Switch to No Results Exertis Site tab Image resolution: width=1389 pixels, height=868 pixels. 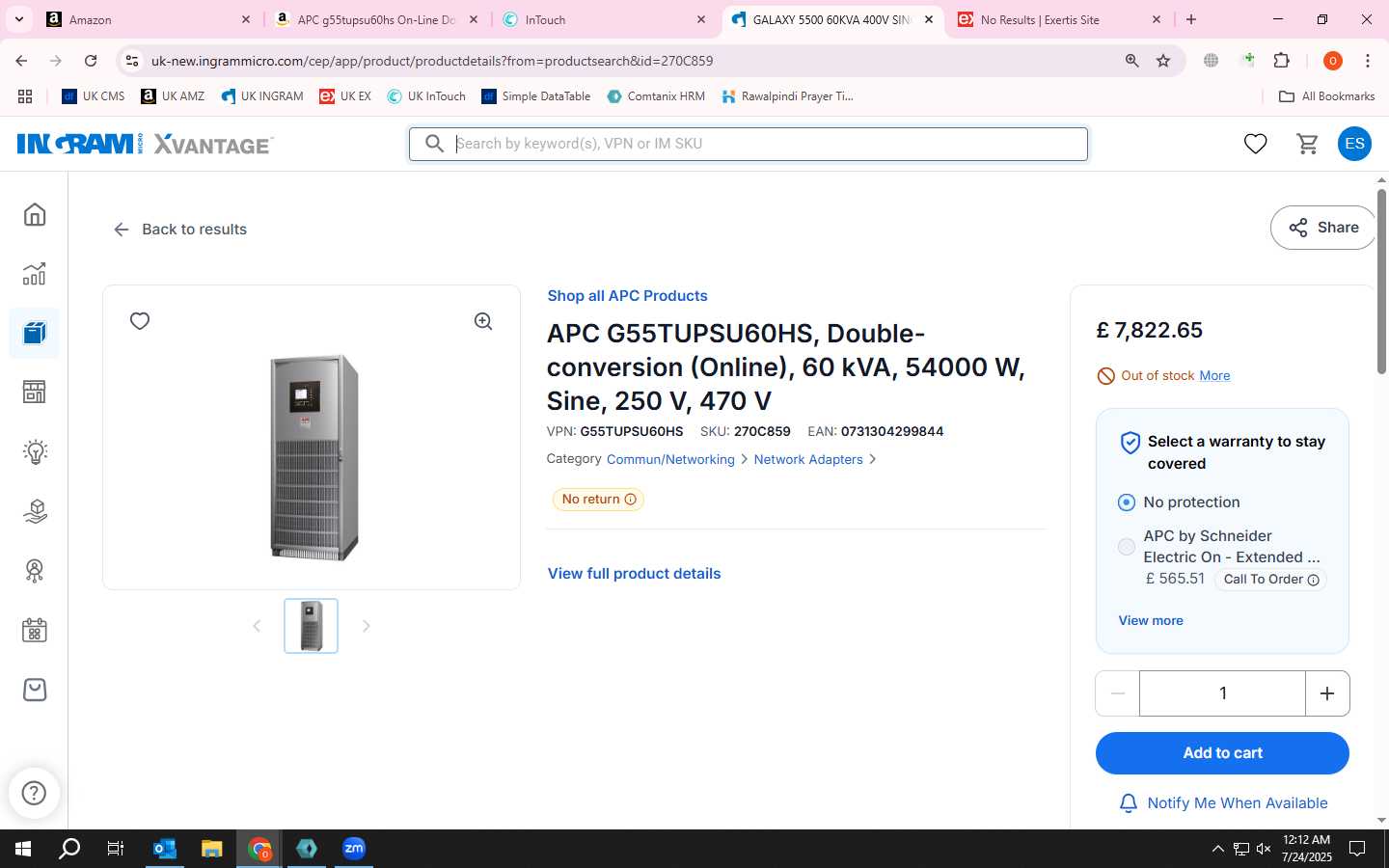click(1059, 19)
